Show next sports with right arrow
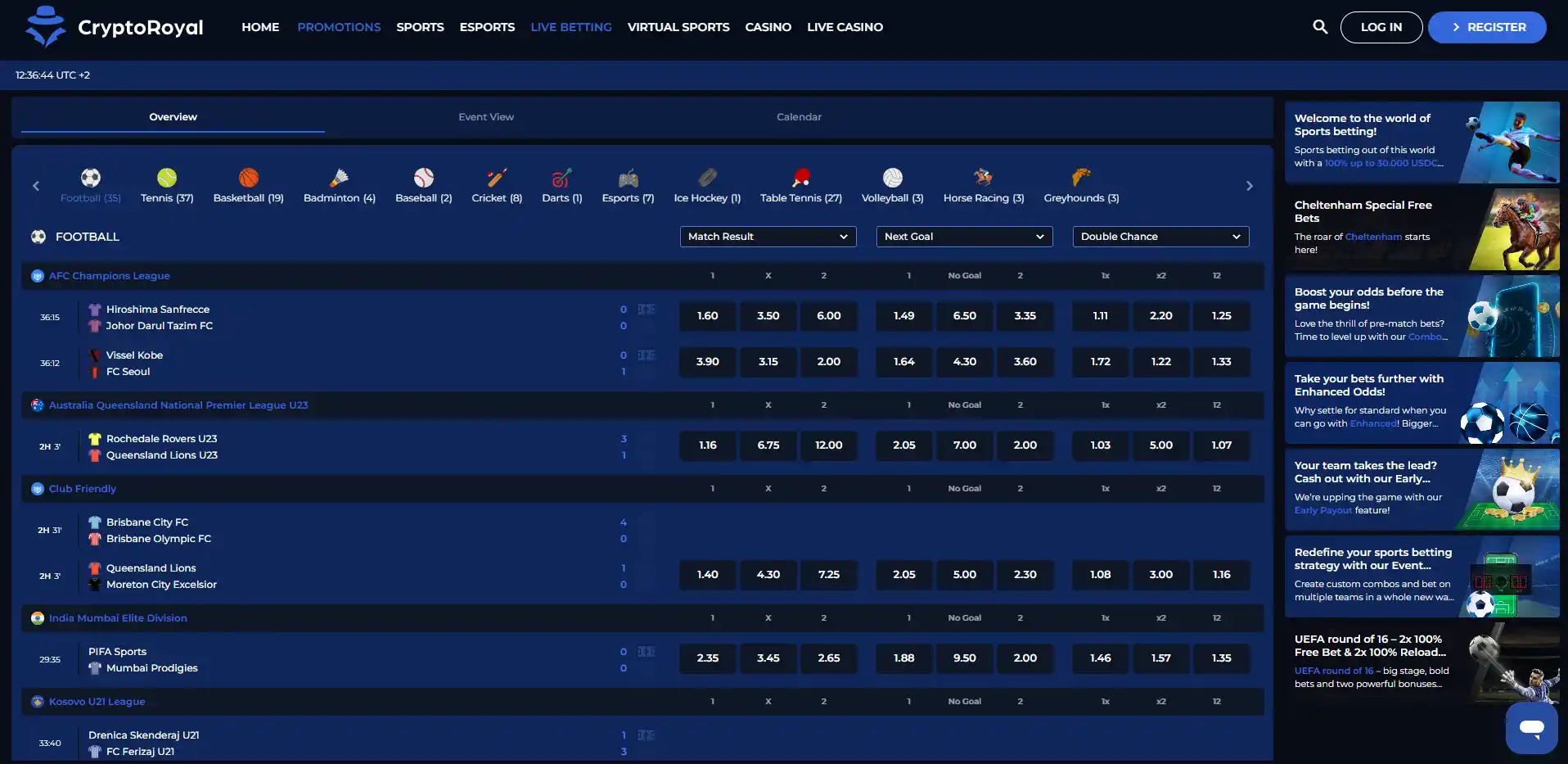This screenshot has width=1568, height=764. [1250, 186]
